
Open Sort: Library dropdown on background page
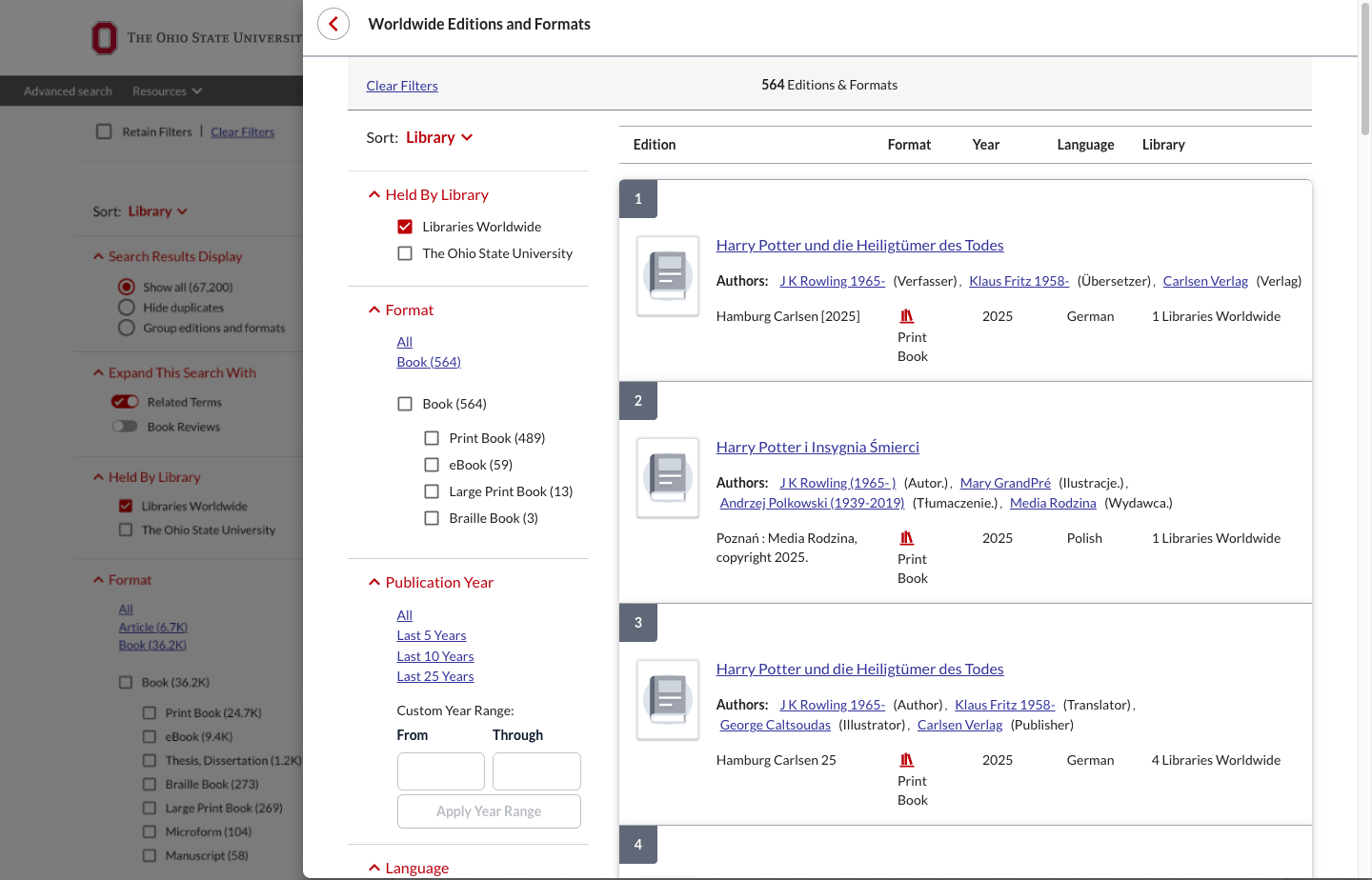(157, 211)
